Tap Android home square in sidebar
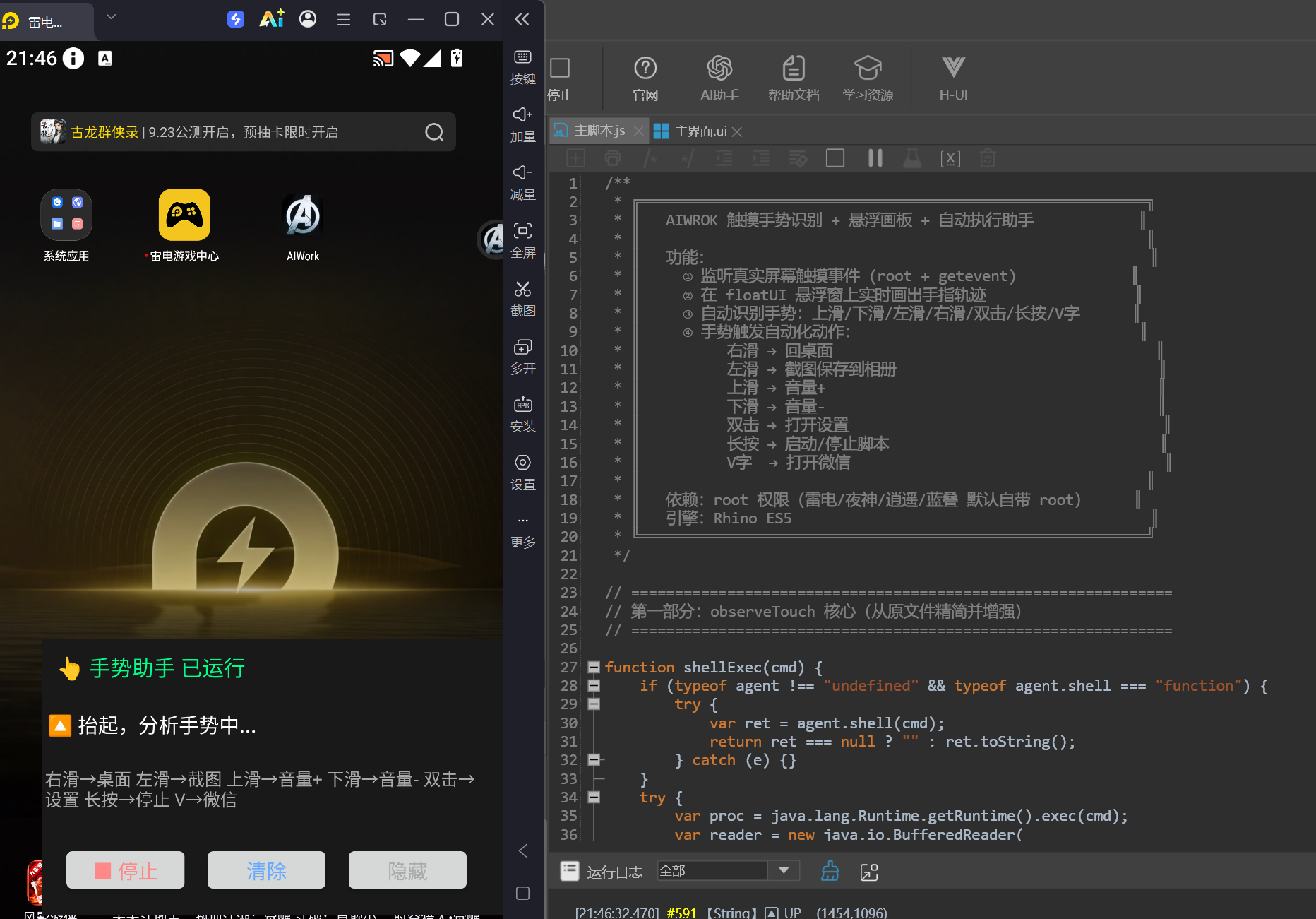 522,893
